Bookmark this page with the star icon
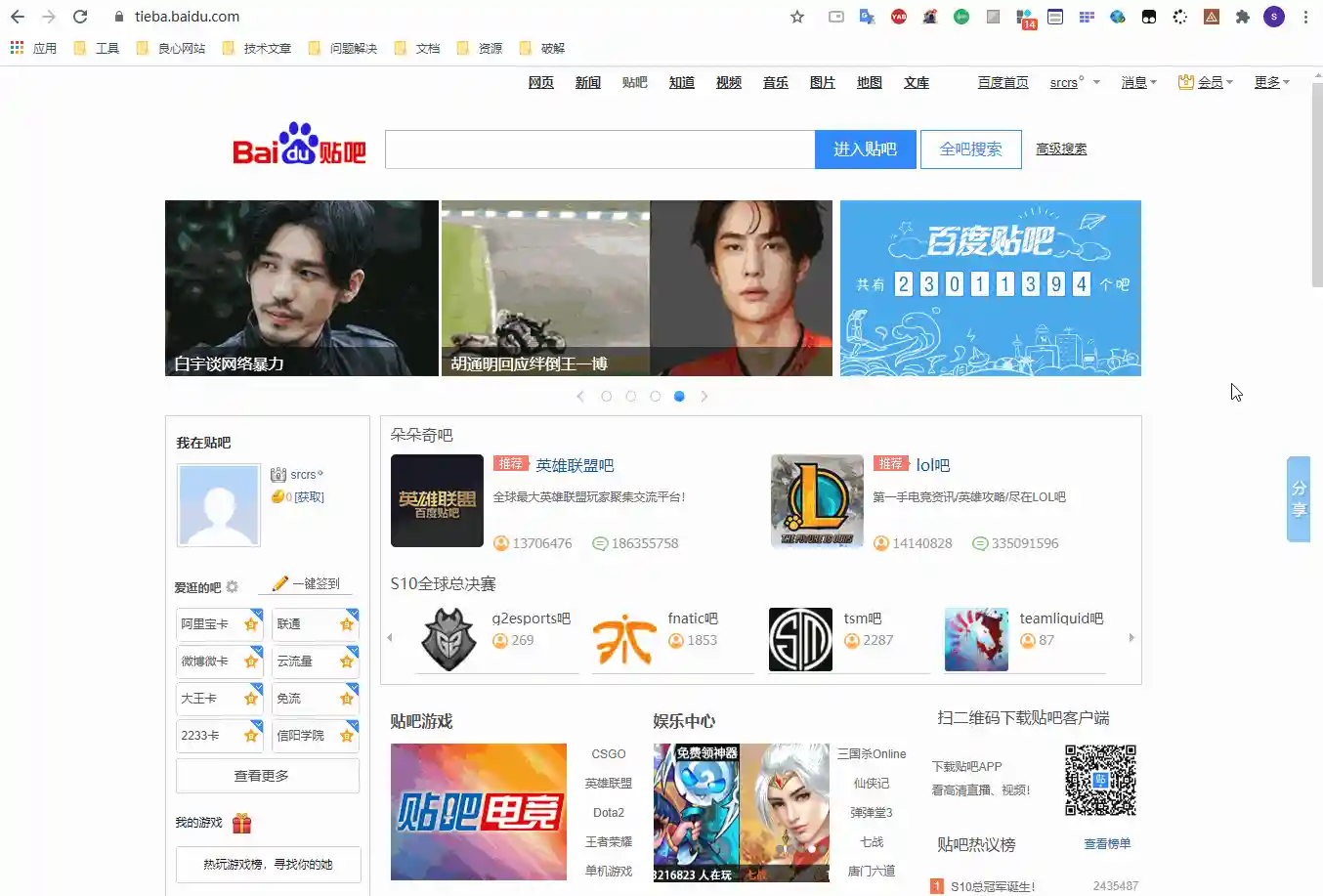The width and height of the screenshot is (1323, 896). (x=797, y=17)
